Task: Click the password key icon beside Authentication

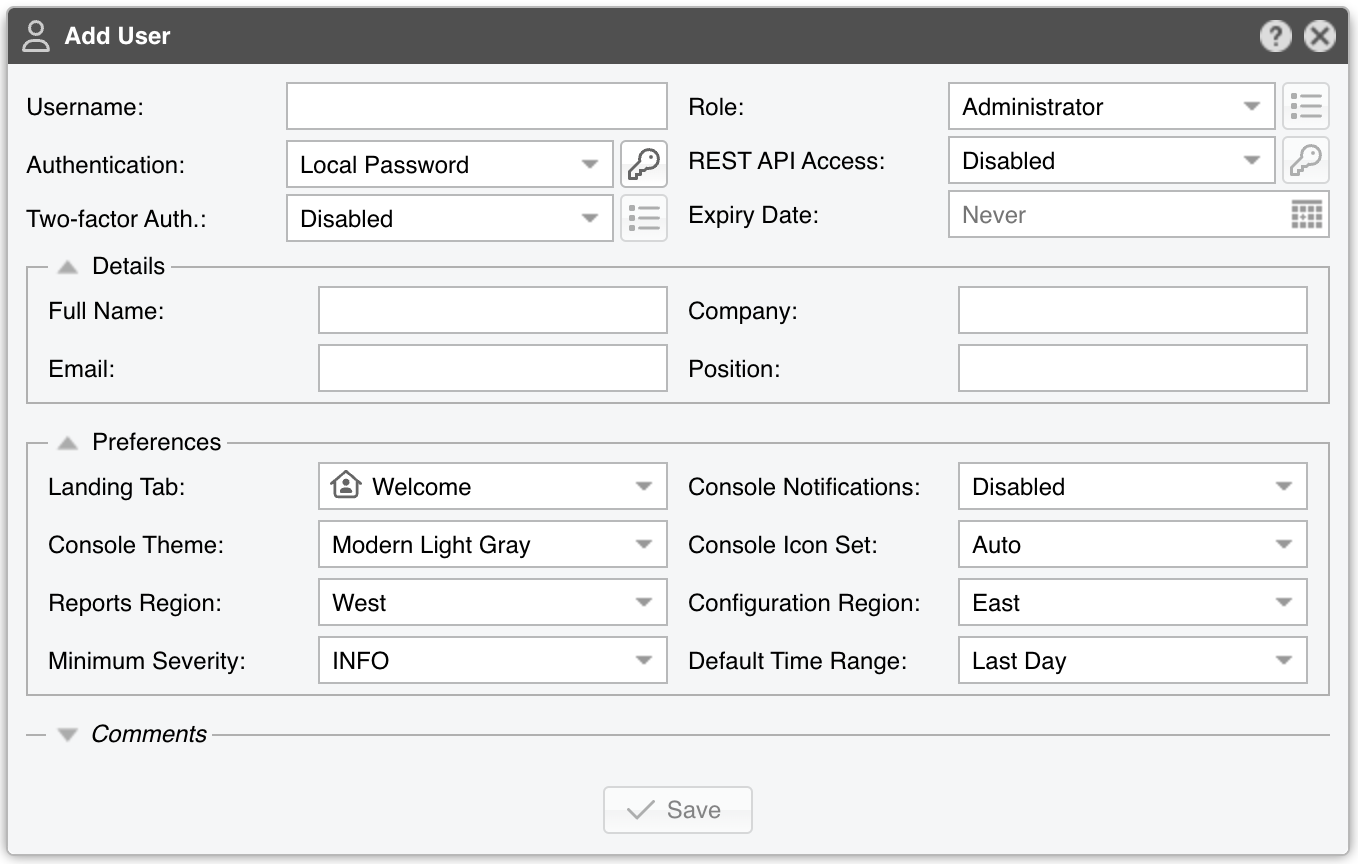Action: [x=644, y=164]
